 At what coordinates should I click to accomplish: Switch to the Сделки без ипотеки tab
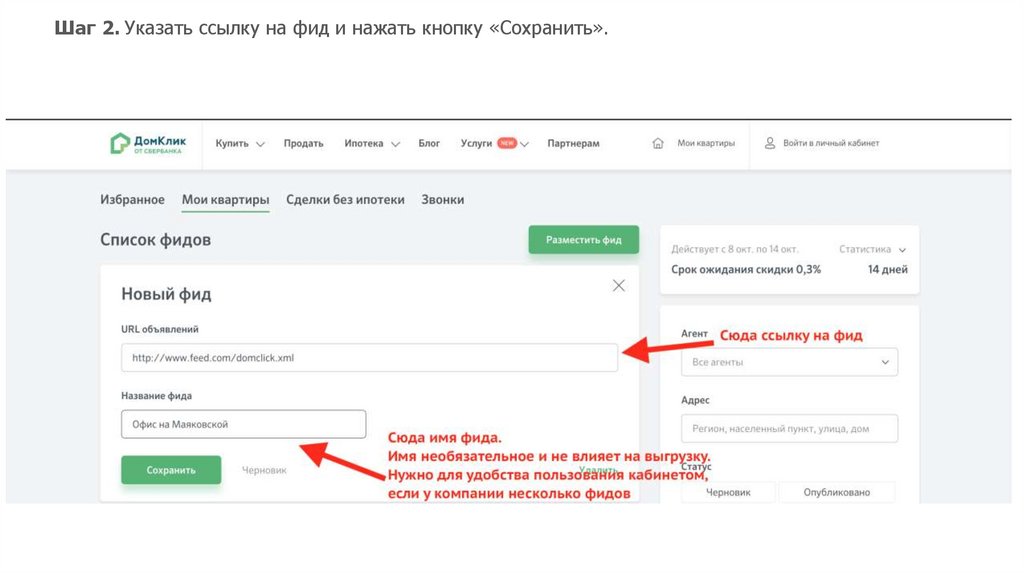345,200
